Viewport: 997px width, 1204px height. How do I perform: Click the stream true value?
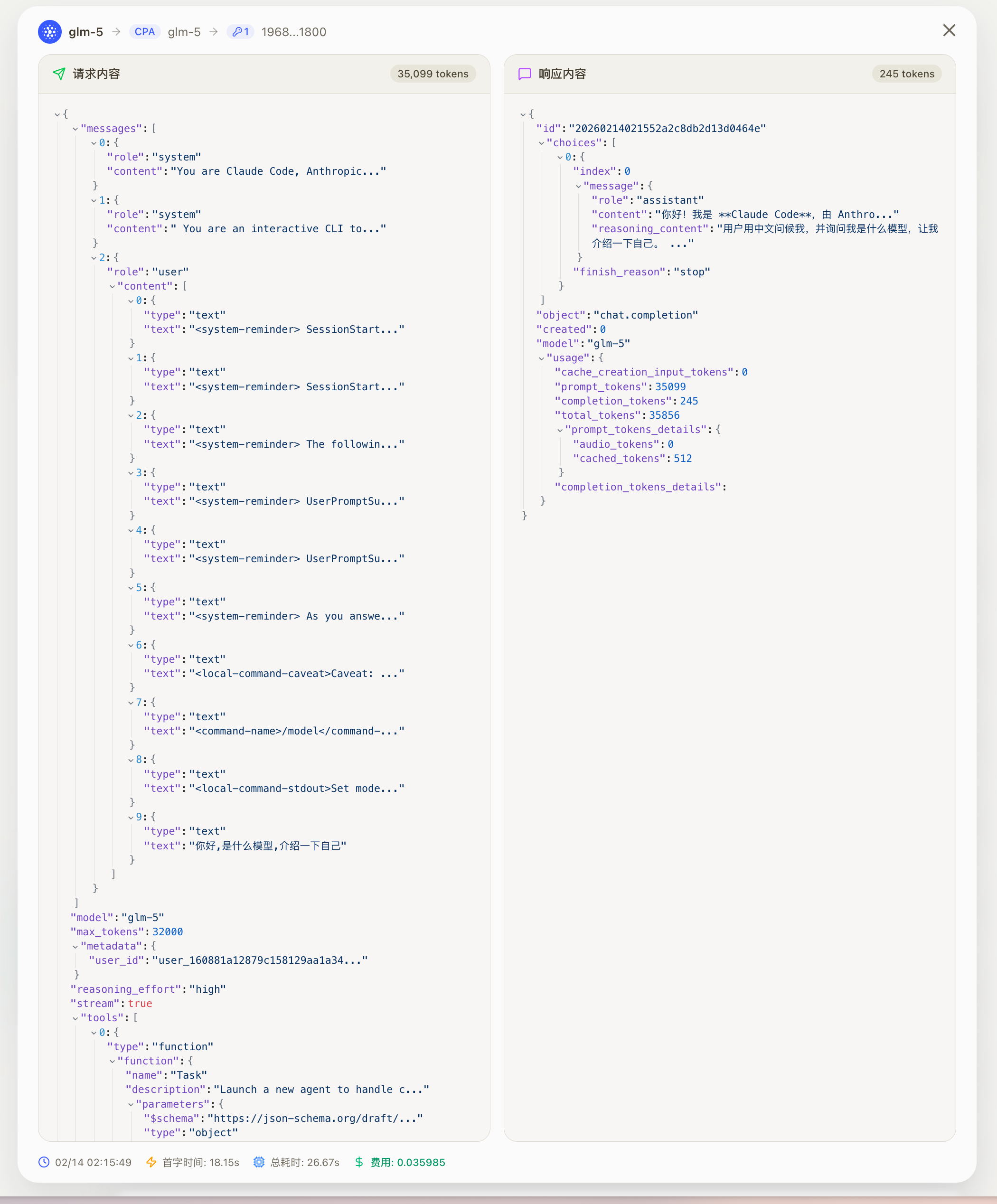140,1003
